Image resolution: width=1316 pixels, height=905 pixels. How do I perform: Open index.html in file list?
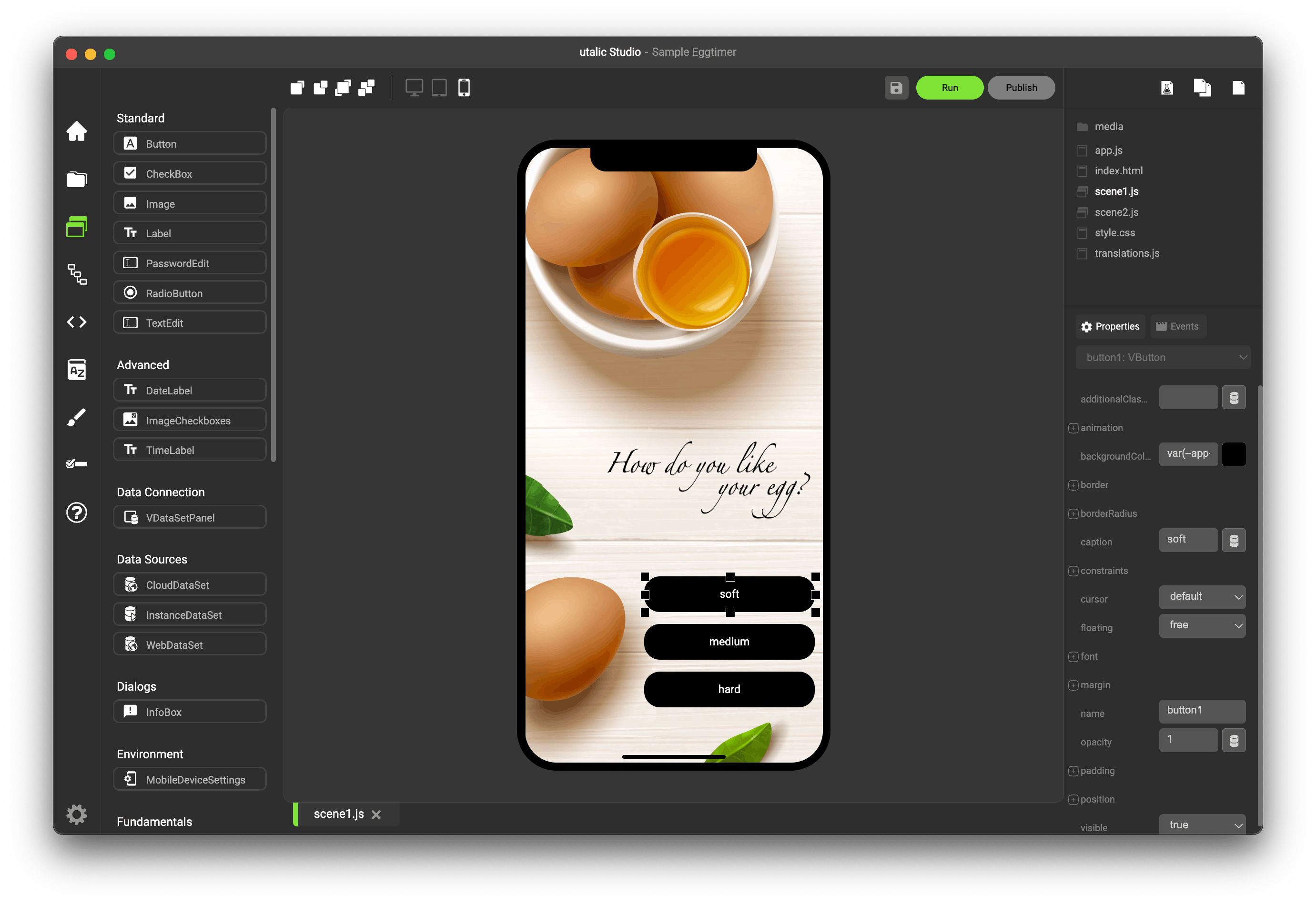(1110, 171)
